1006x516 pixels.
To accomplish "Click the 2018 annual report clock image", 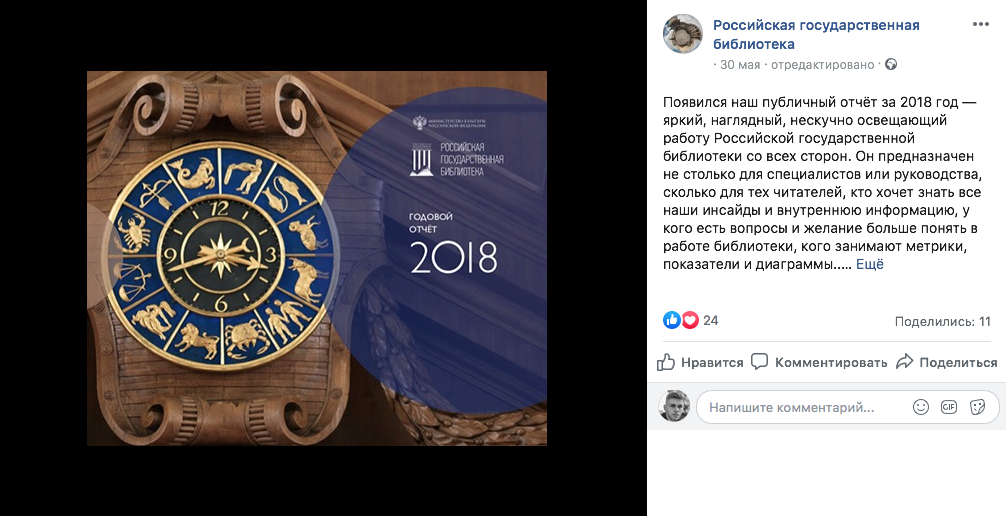I will tap(317, 258).
